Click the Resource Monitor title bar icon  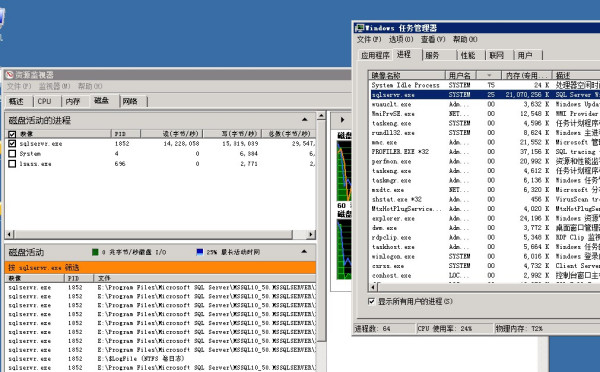click(x=10, y=75)
